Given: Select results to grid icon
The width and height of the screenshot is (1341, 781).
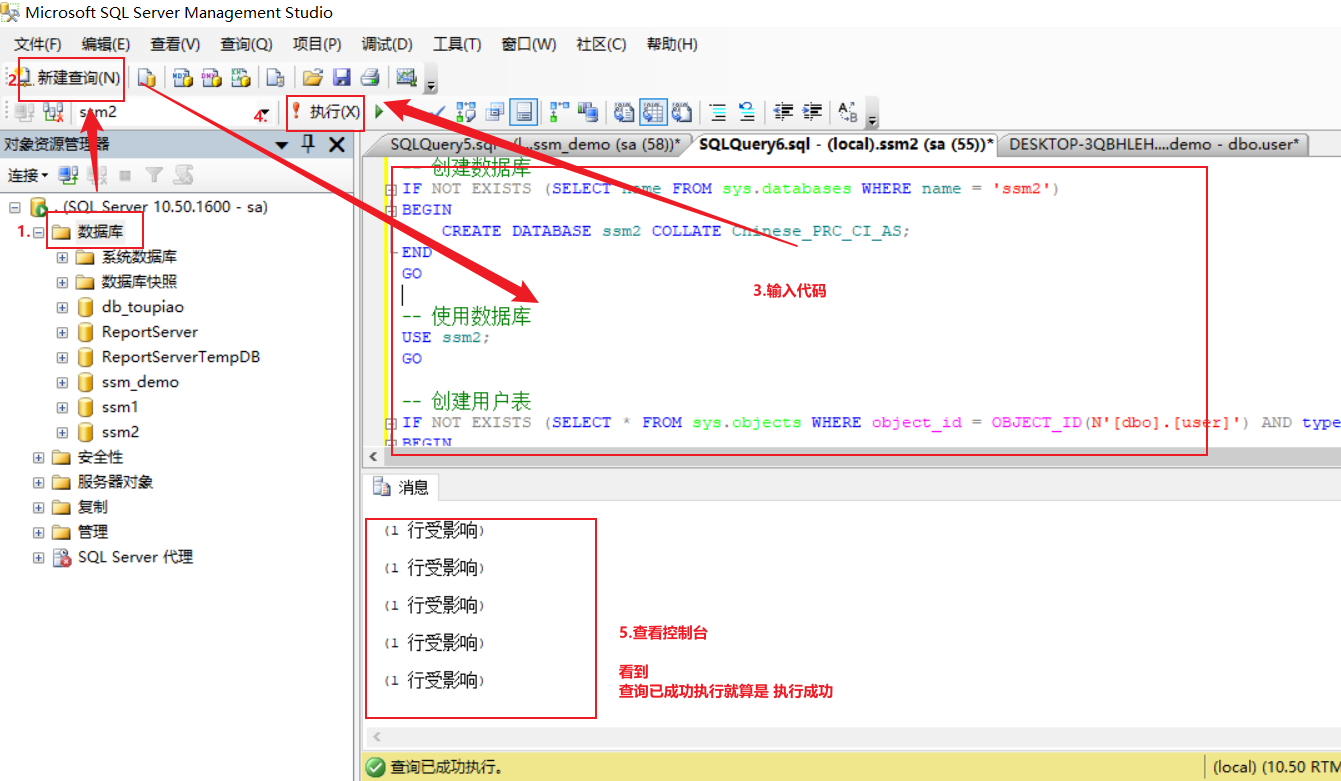Looking at the screenshot, I should pyautogui.click(x=653, y=112).
